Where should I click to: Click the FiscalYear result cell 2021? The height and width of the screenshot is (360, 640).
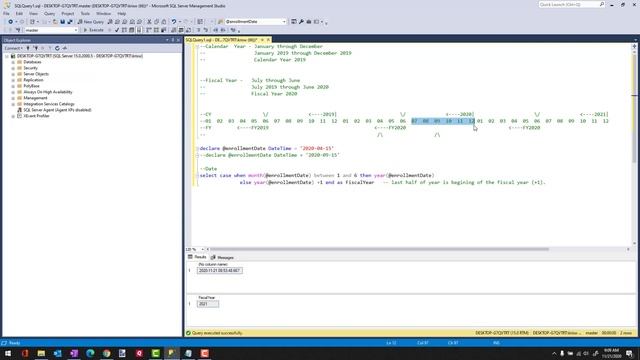(x=208, y=304)
